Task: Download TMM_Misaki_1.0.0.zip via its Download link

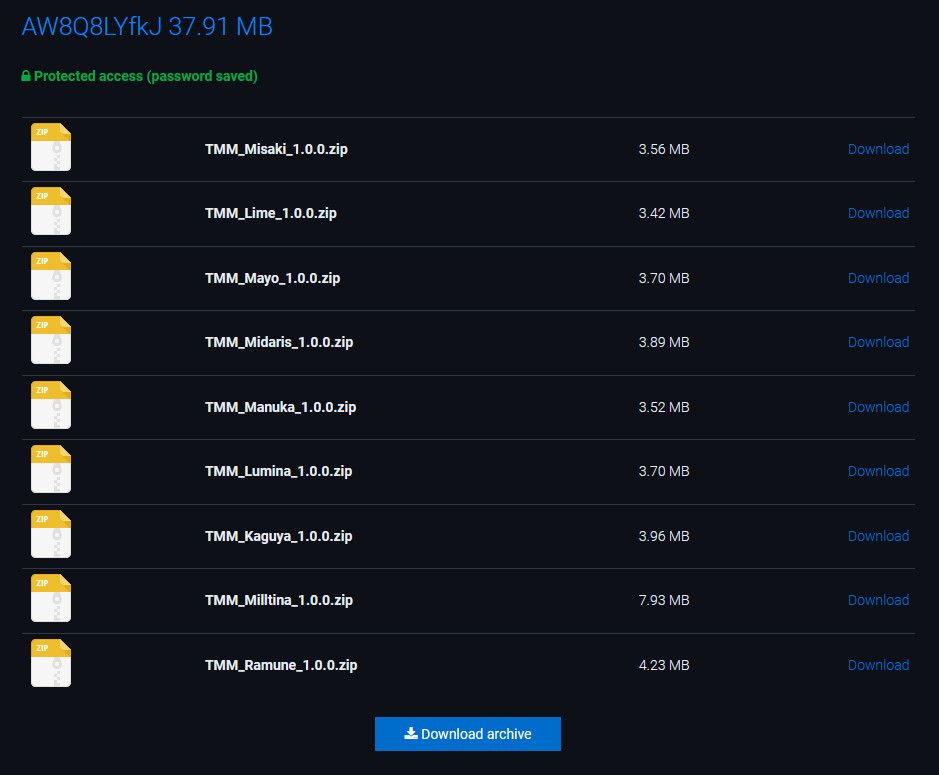Action: tap(879, 149)
